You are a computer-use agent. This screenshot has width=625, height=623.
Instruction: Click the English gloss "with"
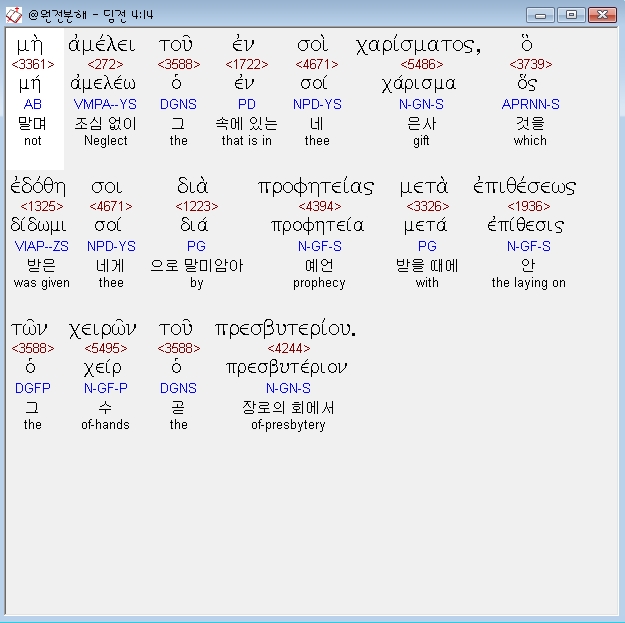point(427,283)
